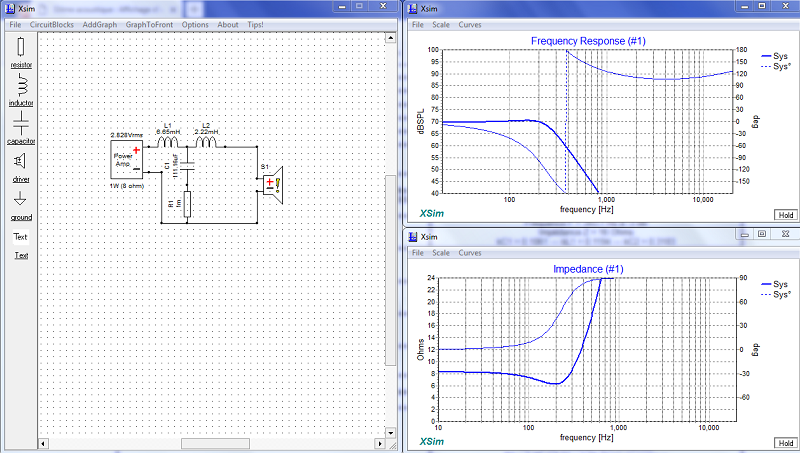800x453 pixels.
Task: Click schematic vertical scrollbar up arrow
Action: (x=390, y=38)
